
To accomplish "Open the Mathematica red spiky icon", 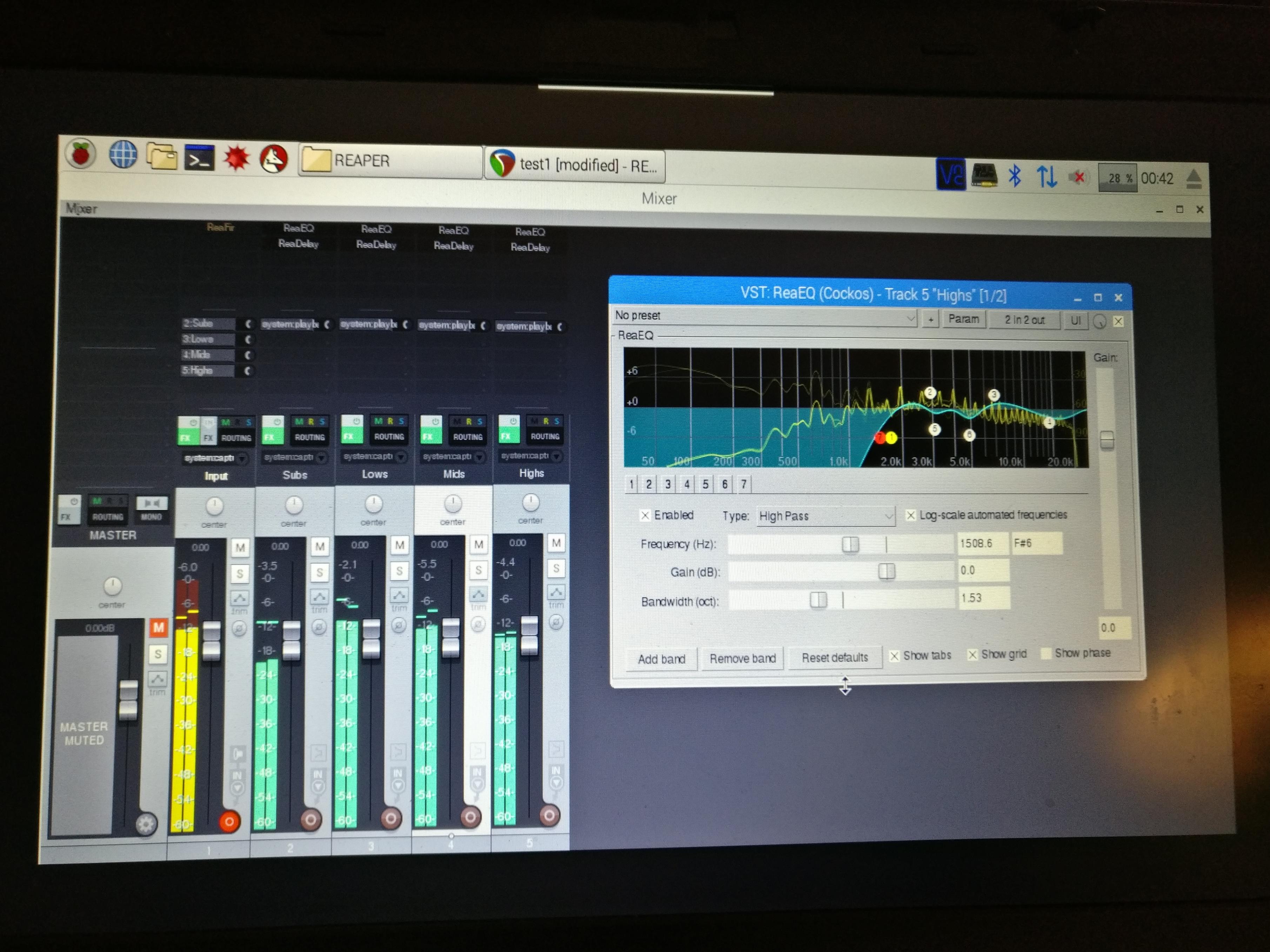I will (236, 158).
